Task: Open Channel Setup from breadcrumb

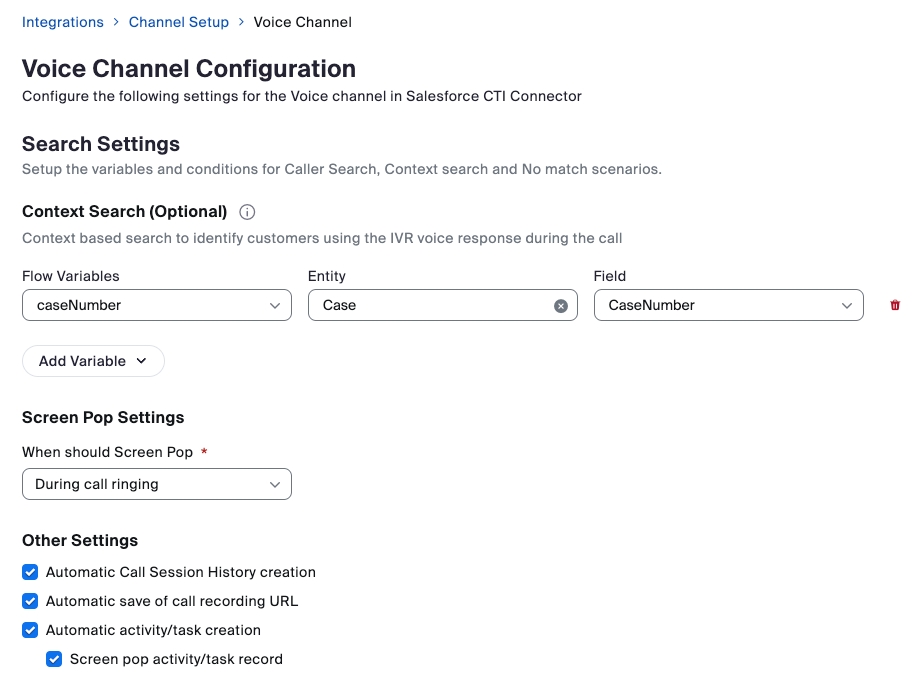Action: (x=178, y=22)
